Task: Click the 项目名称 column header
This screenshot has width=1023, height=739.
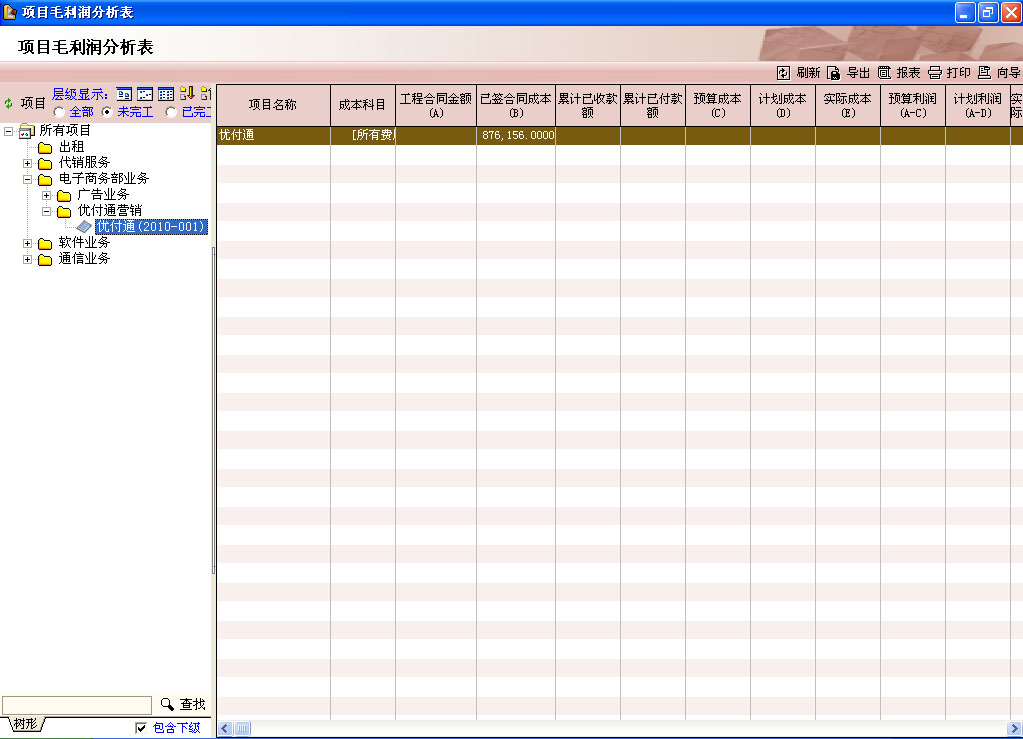Action: click(272, 105)
